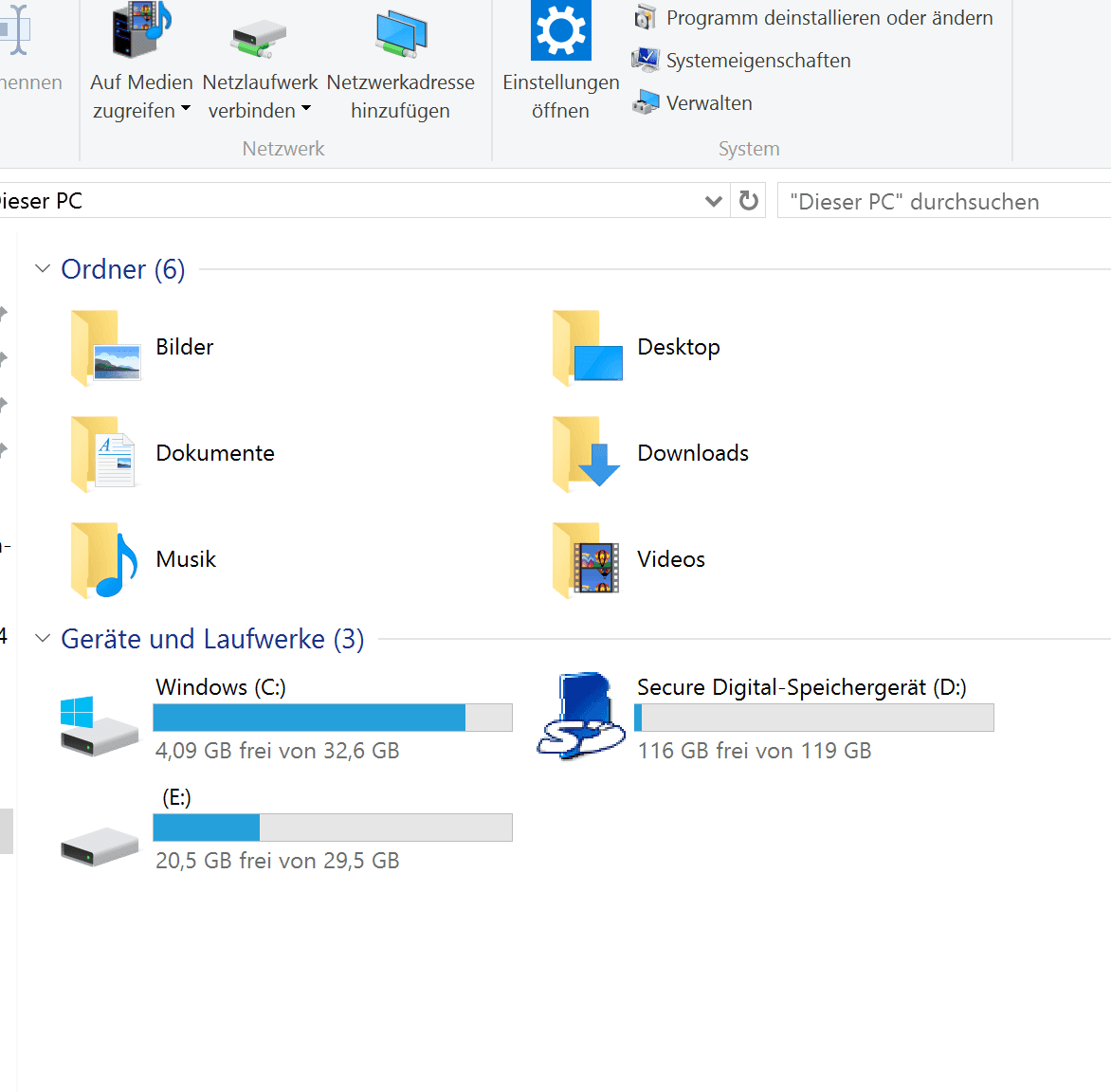Click the Einstellungen öffnen label
1111x1092 pixels.
click(x=560, y=97)
